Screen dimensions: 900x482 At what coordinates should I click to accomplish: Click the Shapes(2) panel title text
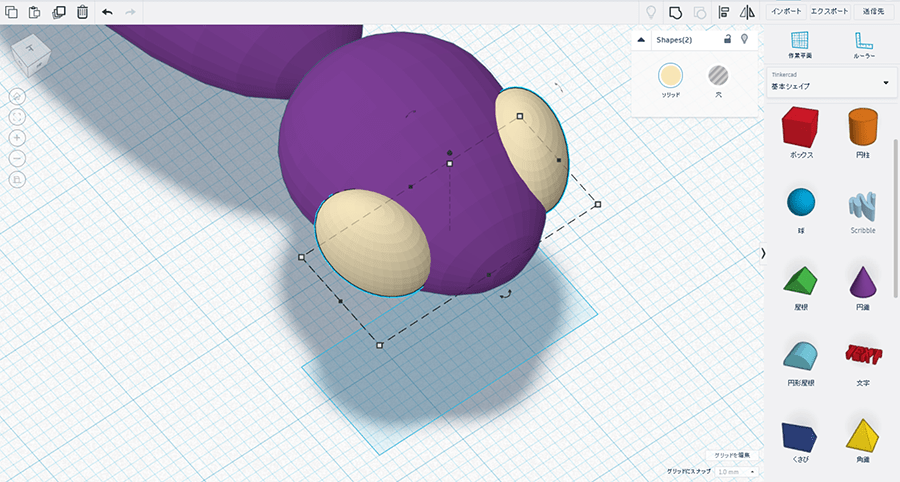click(x=674, y=40)
